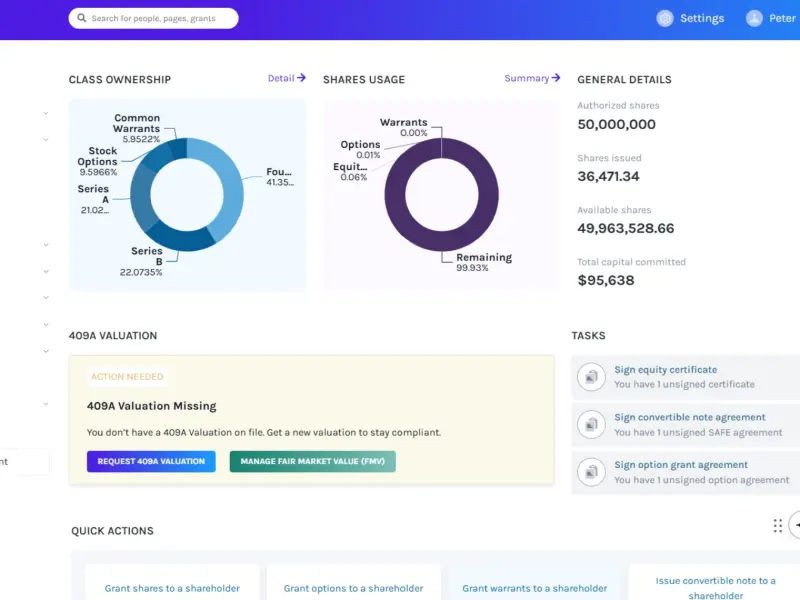Expand the second sidebar chevron from the top
This screenshot has height=600, width=800.
[46, 139]
